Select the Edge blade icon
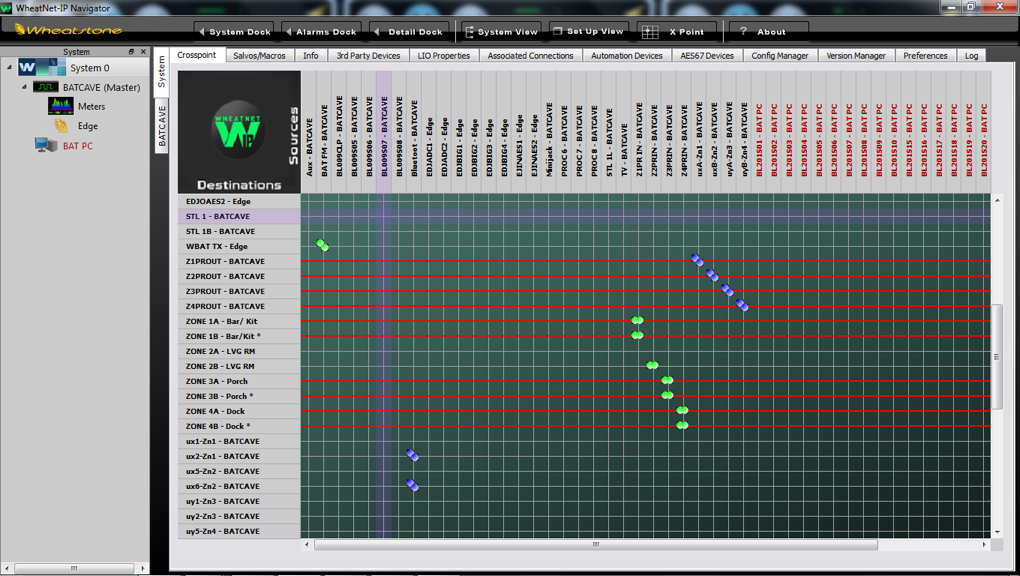The image size is (1020, 576). [60, 126]
